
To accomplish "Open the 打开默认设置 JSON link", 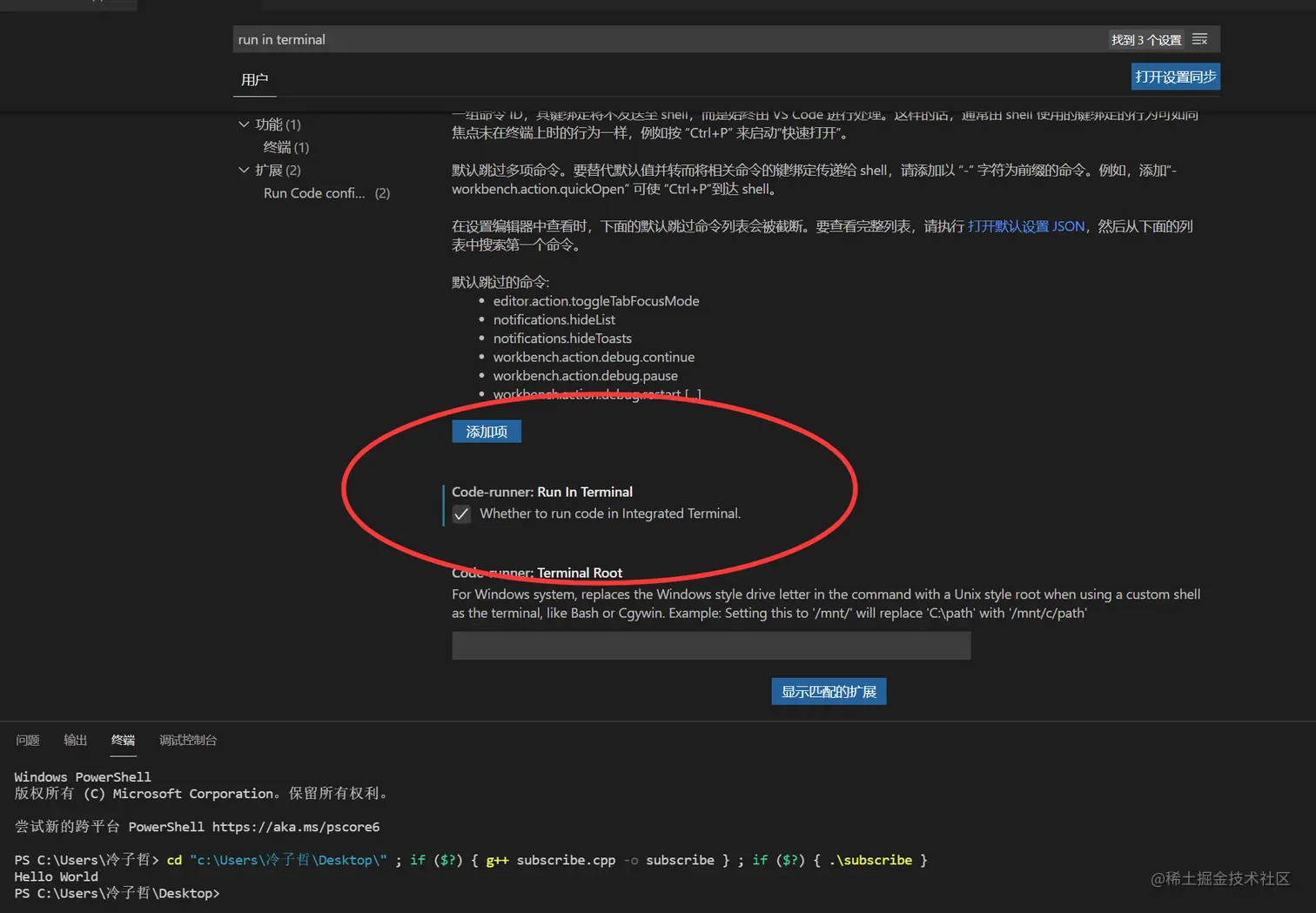I will (x=1026, y=226).
